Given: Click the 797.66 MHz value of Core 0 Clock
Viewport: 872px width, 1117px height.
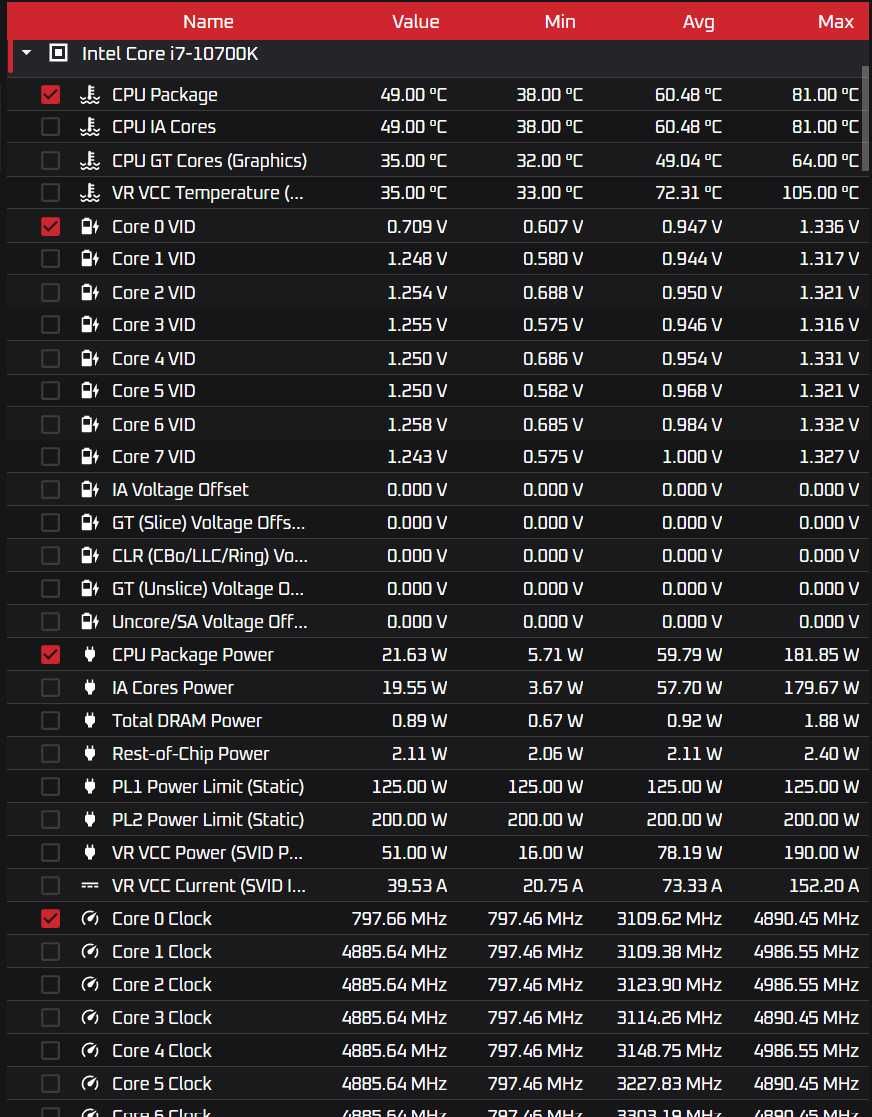Looking at the screenshot, I should coord(399,918).
